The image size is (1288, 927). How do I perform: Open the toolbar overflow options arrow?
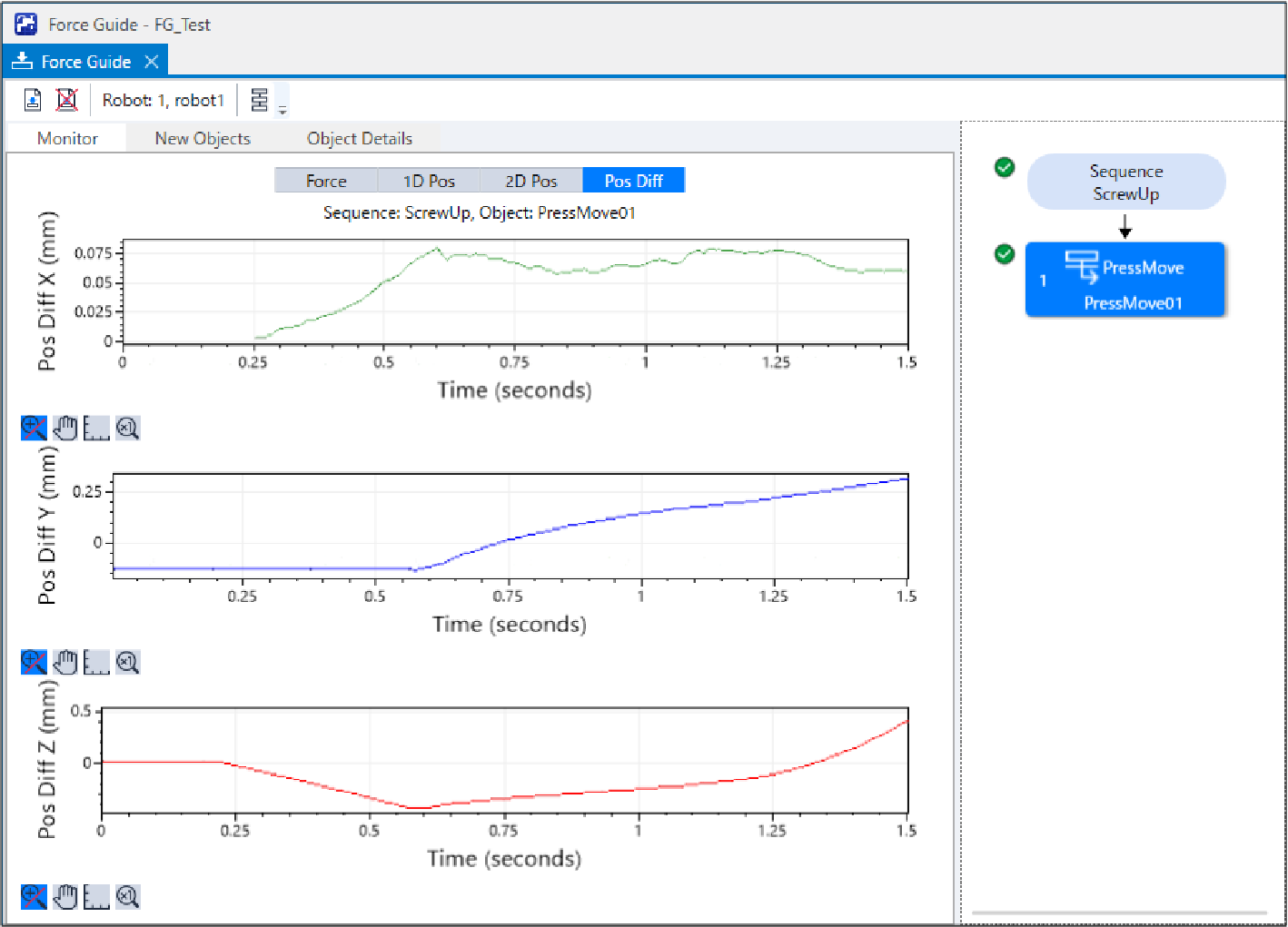(282, 110)
